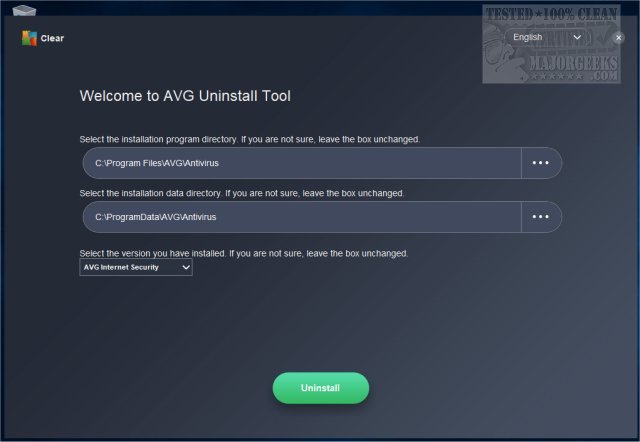
Task: Open the English language dropdown
Action: point(547,37)
